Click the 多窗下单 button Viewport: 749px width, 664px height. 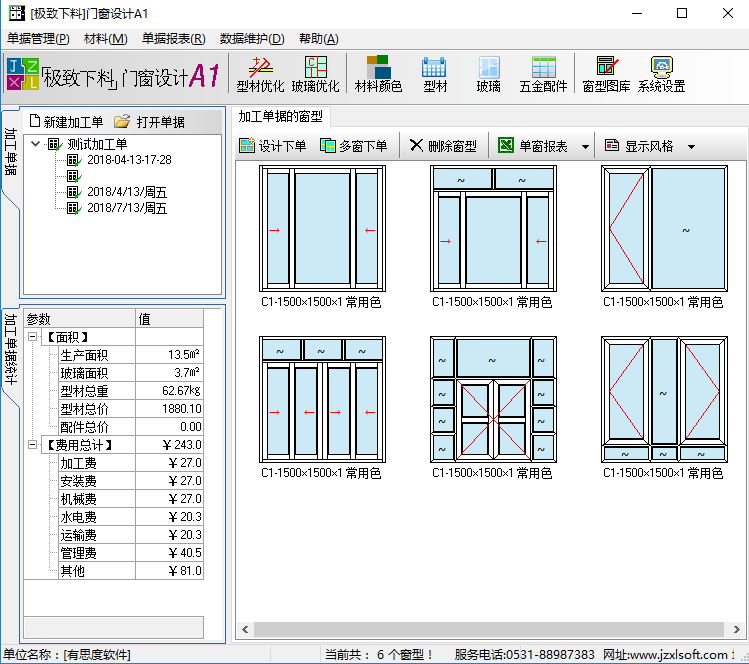pyautogui.click(x=354, y=146)
